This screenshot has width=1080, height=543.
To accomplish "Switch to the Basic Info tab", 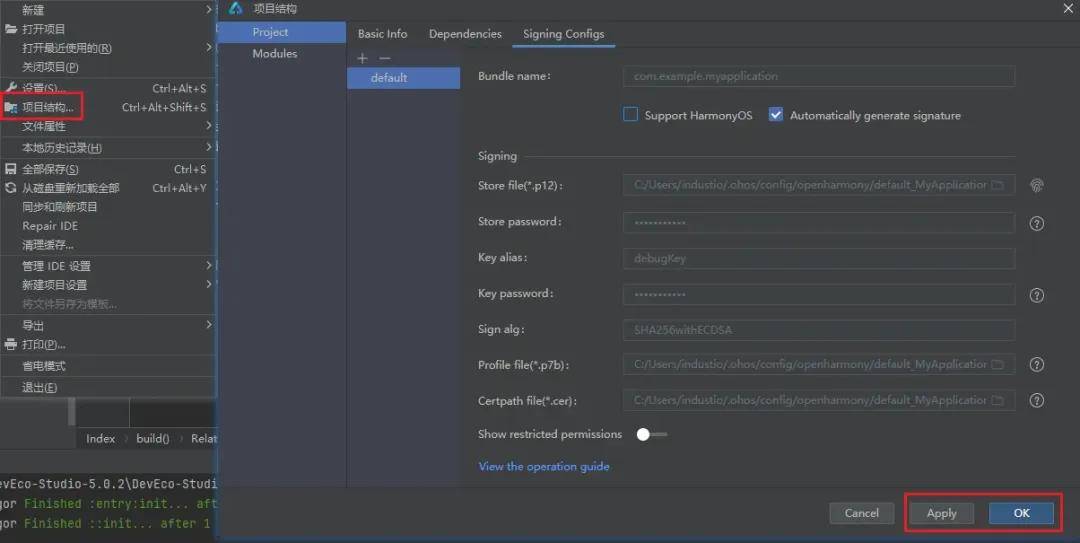I will point(382,34).
